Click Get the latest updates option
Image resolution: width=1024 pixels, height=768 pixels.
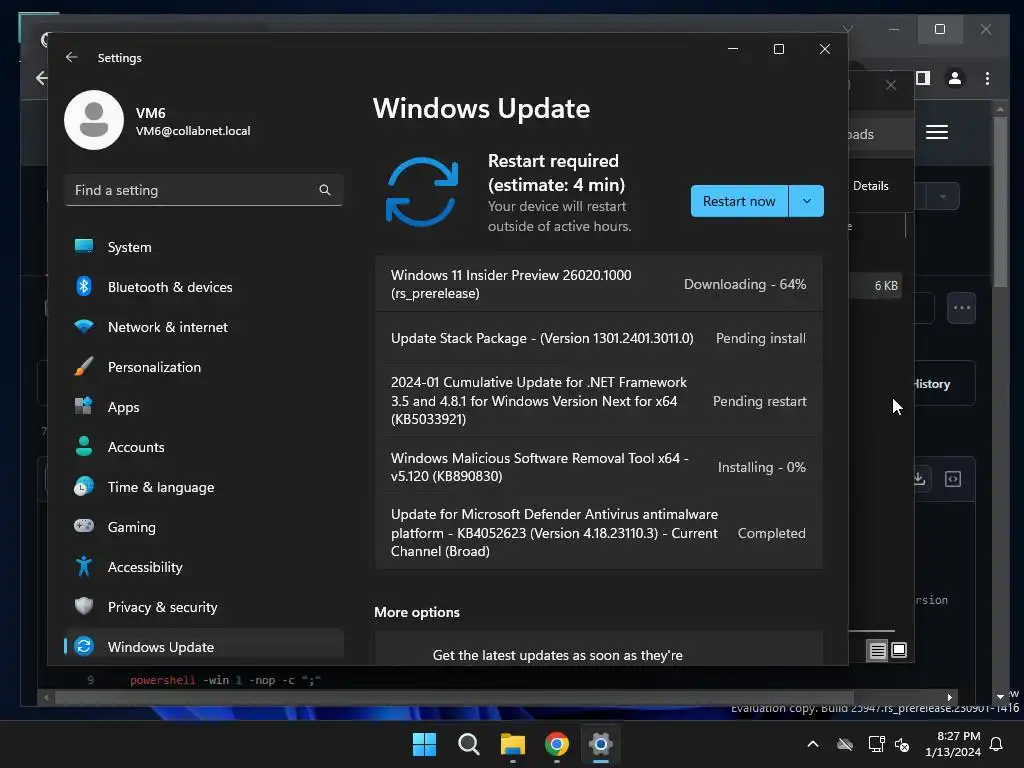tap(599, 648)
